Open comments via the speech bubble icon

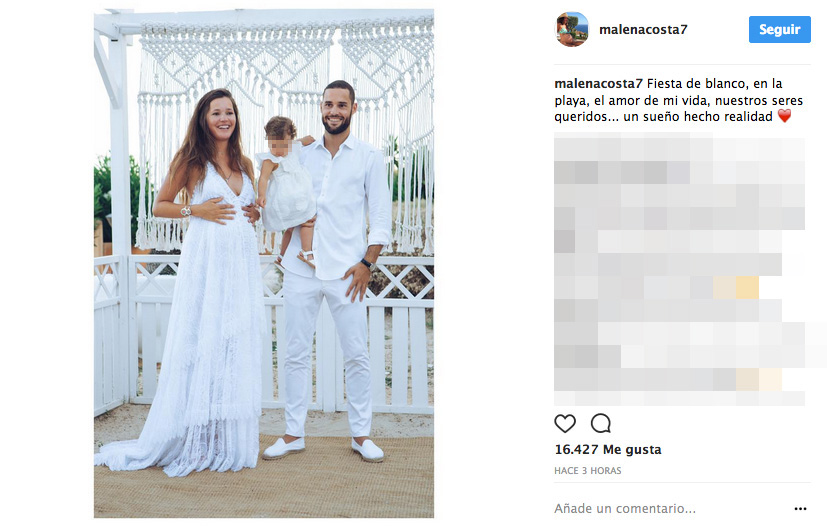coord(601,423)
